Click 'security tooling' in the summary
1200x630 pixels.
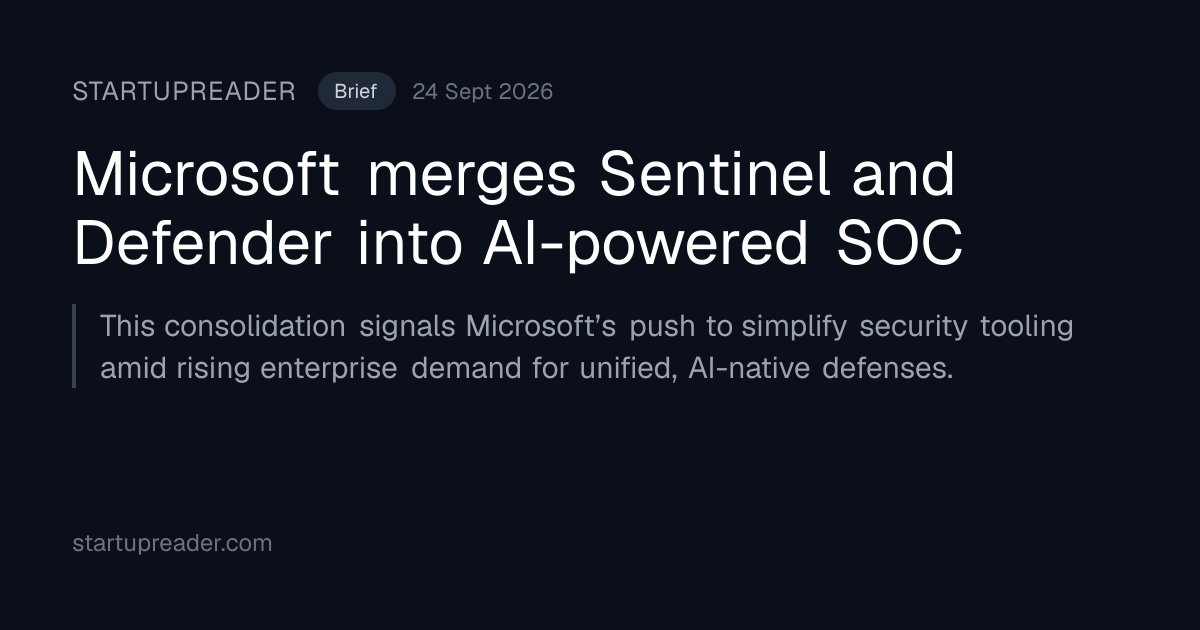pyautogui.click(x=967, y=326)
